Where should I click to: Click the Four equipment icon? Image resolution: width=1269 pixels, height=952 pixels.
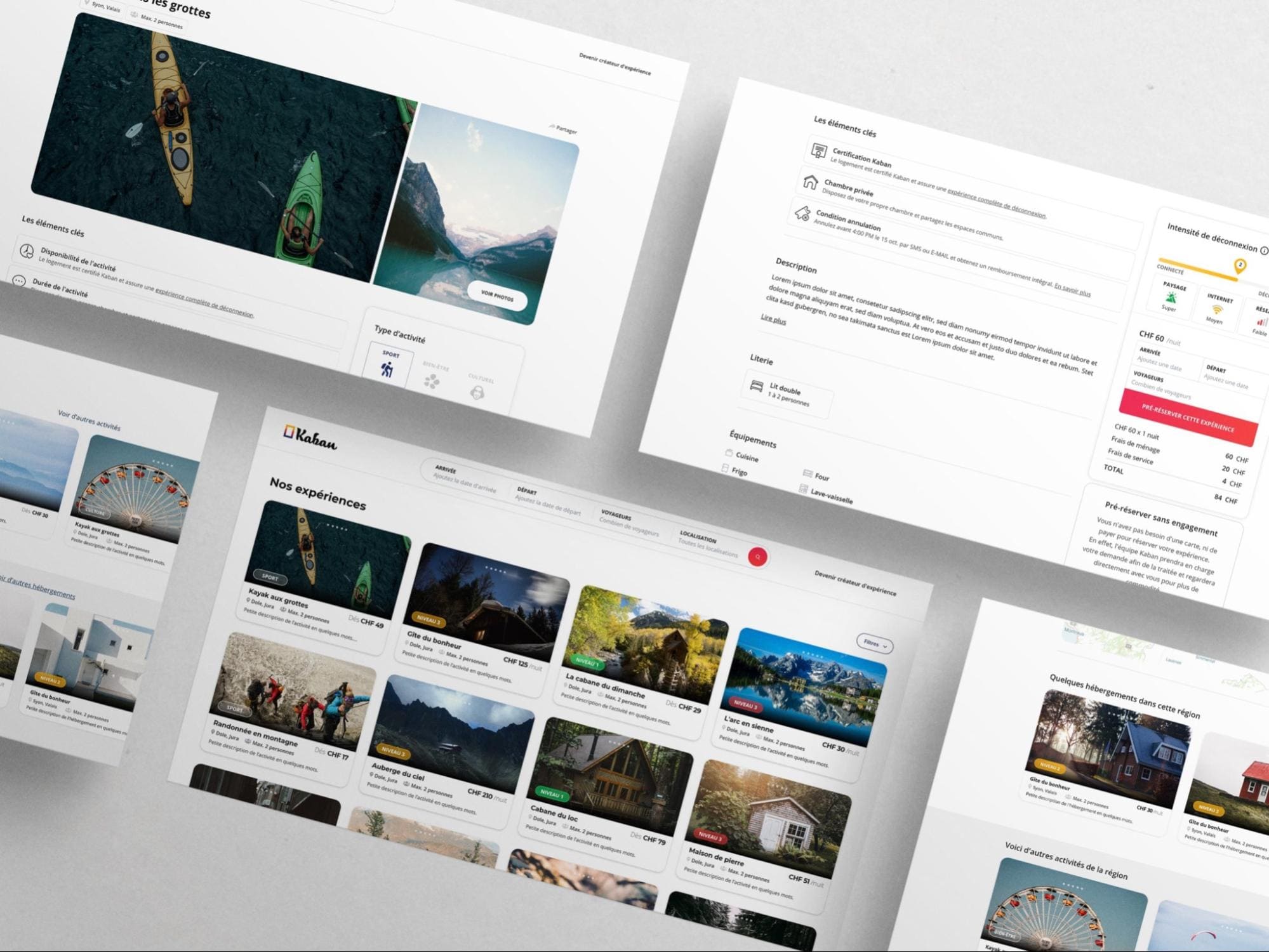(807, 473)
